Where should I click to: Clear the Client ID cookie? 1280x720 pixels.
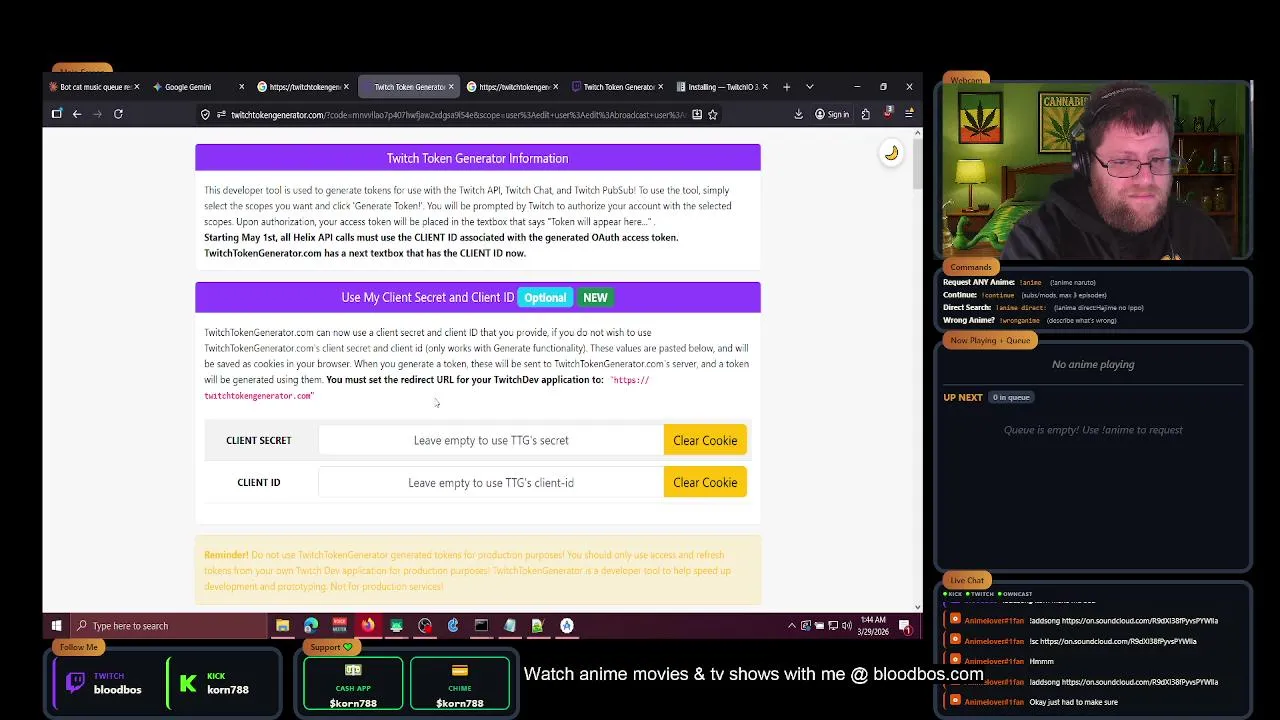(x=705, y=482)
